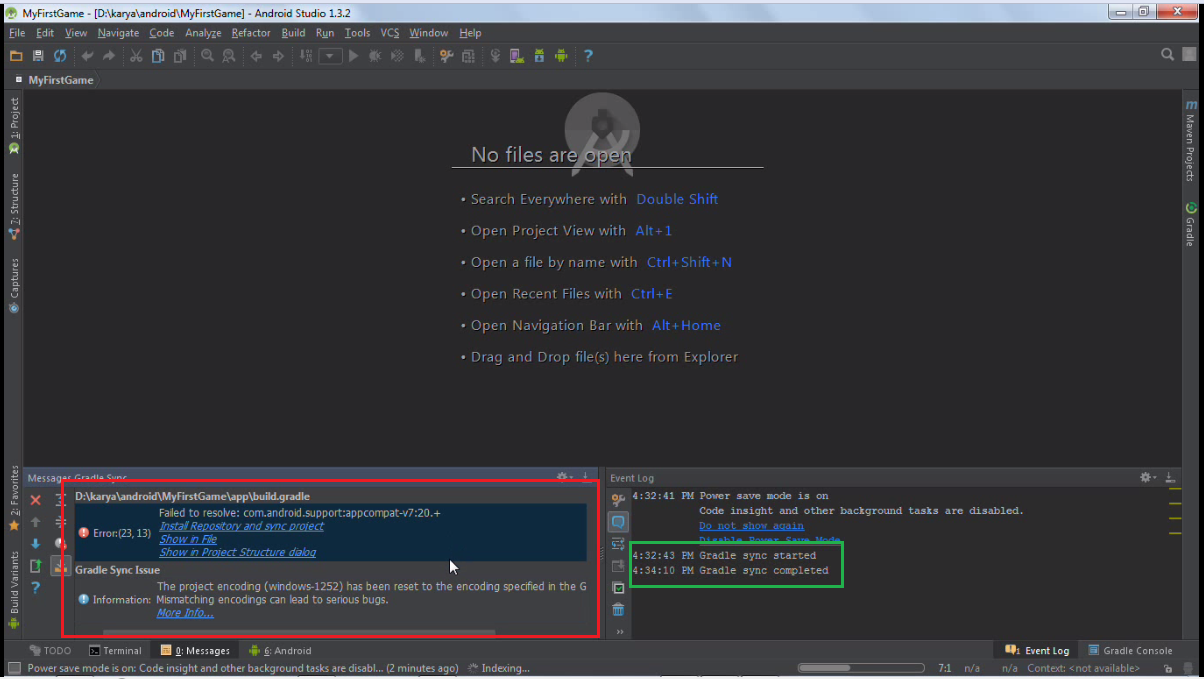Viewport: 1204px width, 682px height.
Task: Click the Redo arrow icon
Action: click(109, 56)
